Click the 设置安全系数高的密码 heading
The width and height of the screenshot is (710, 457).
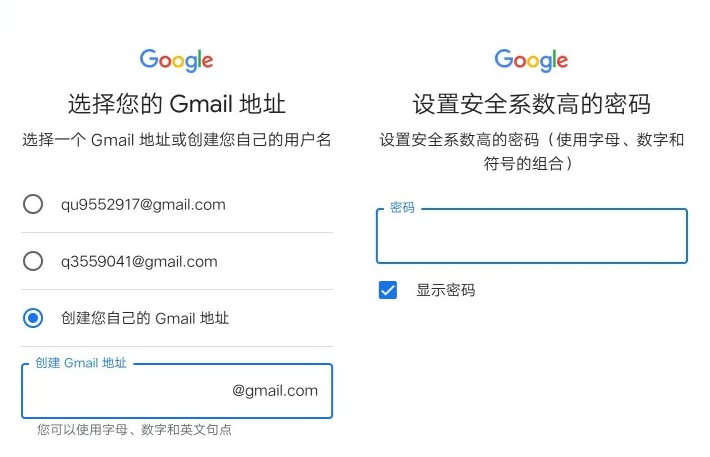pyautogui.click(x=532, y=104)
